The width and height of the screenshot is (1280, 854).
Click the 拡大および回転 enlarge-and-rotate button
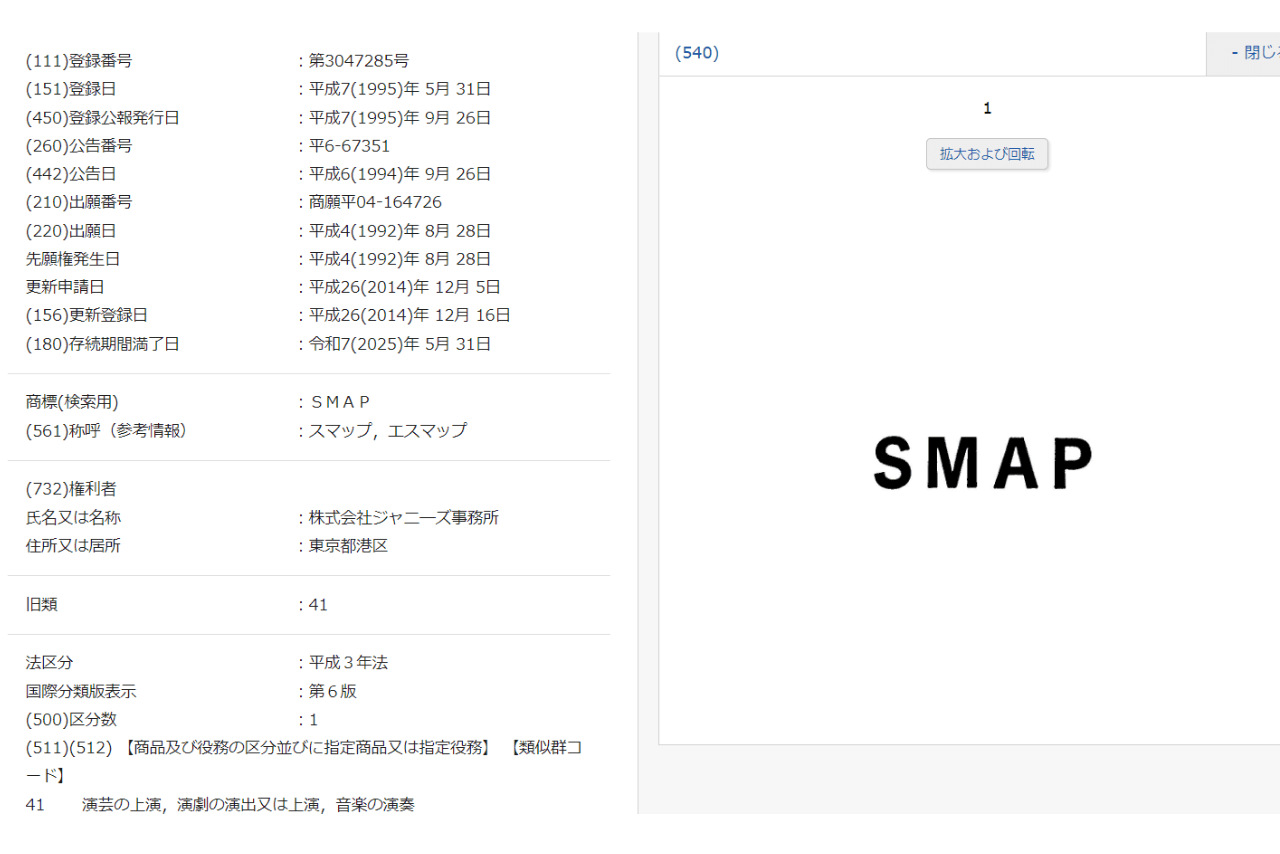987,153
